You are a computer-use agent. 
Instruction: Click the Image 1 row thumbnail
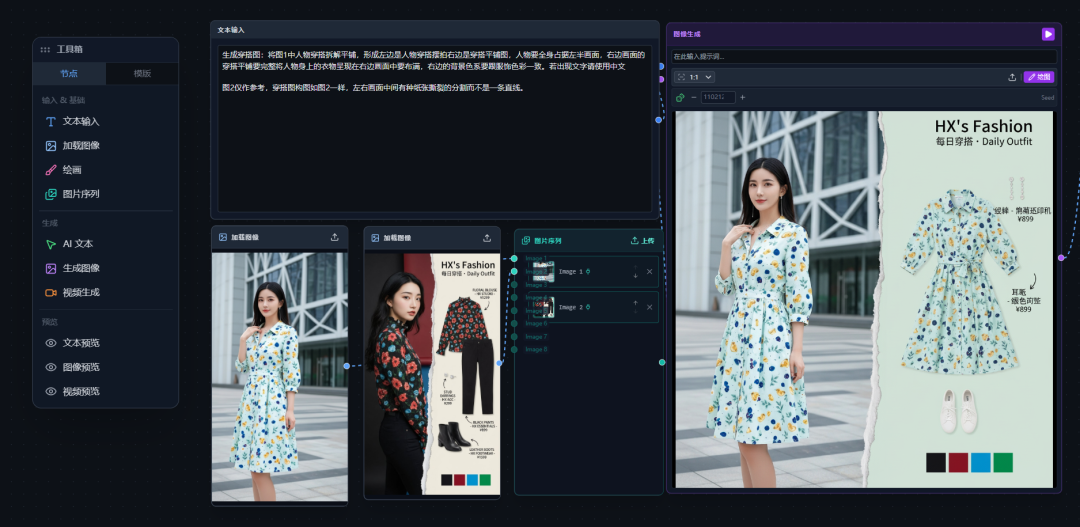[x=544, y=271]
